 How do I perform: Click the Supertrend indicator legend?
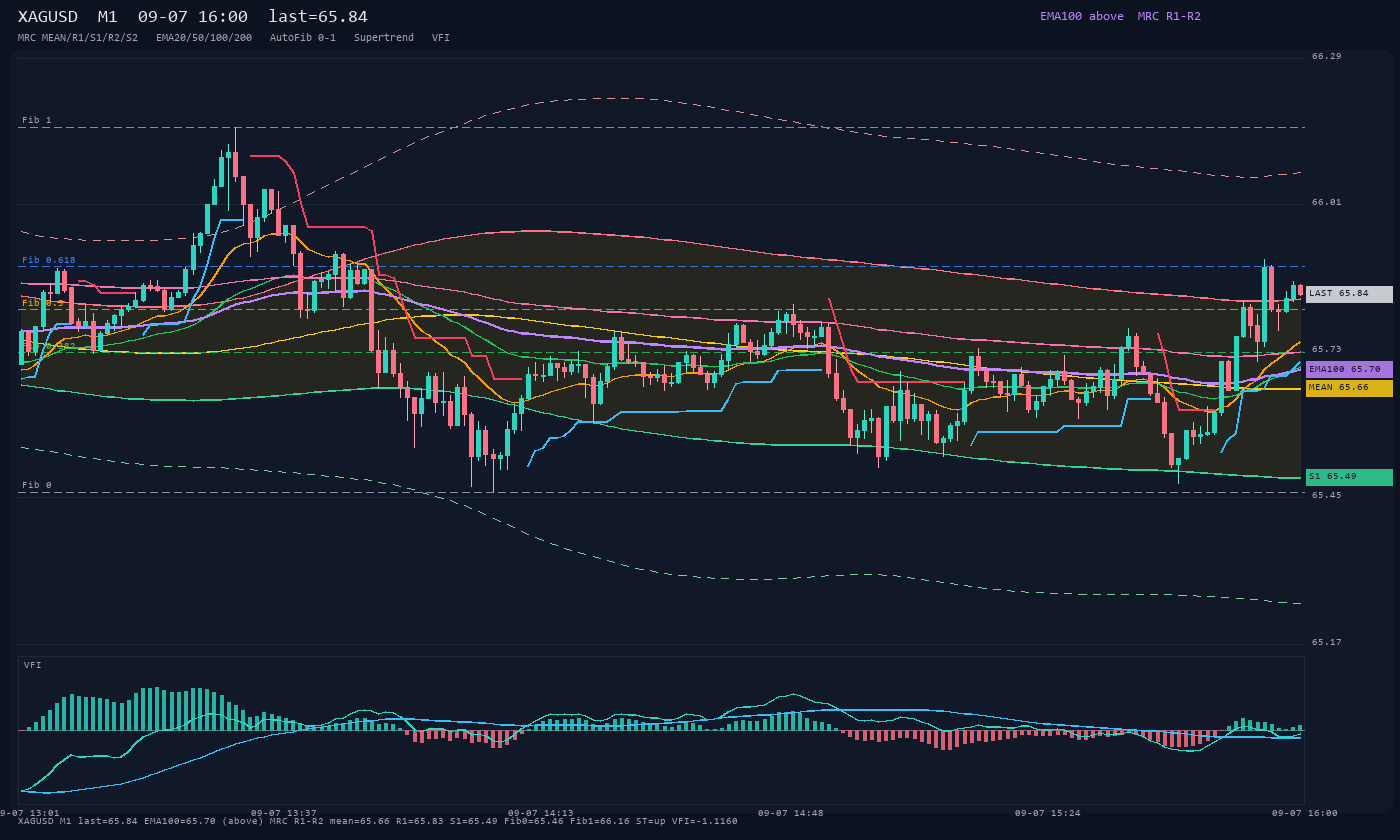pyautogui.click(x=384, y=38)
